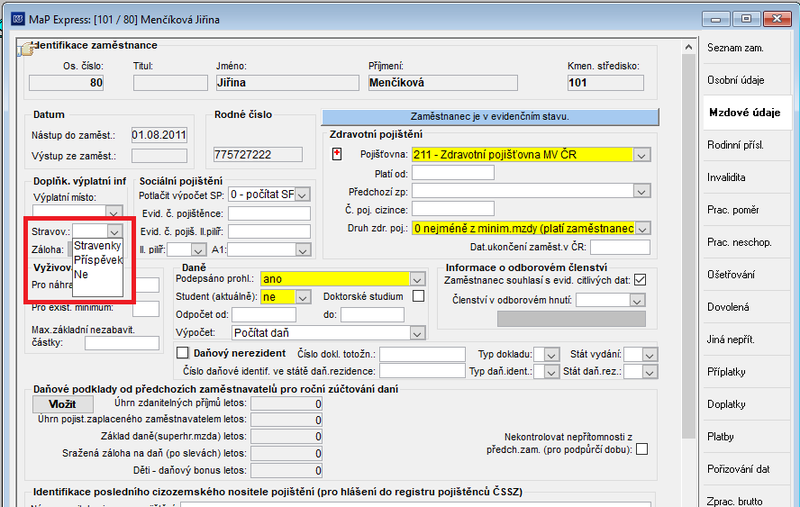Select Stravenky from the dropdown list

97,246
